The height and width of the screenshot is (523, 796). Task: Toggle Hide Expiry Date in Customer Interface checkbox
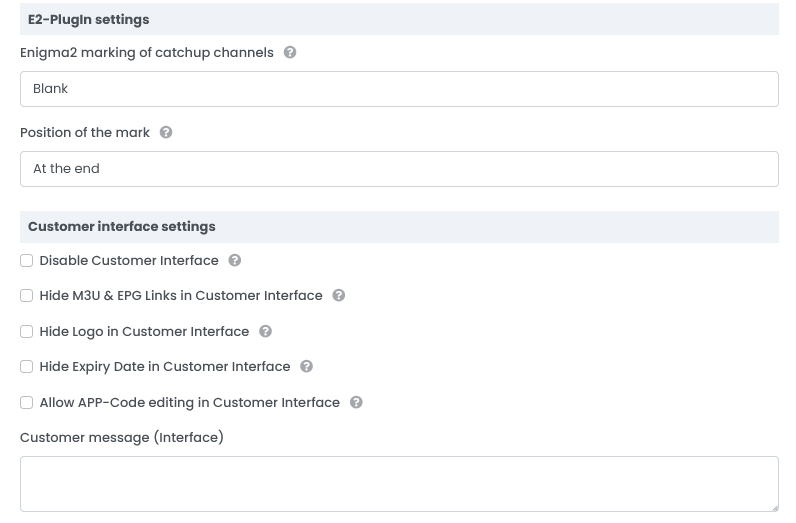pyautogui.click(x=27, y=367)
